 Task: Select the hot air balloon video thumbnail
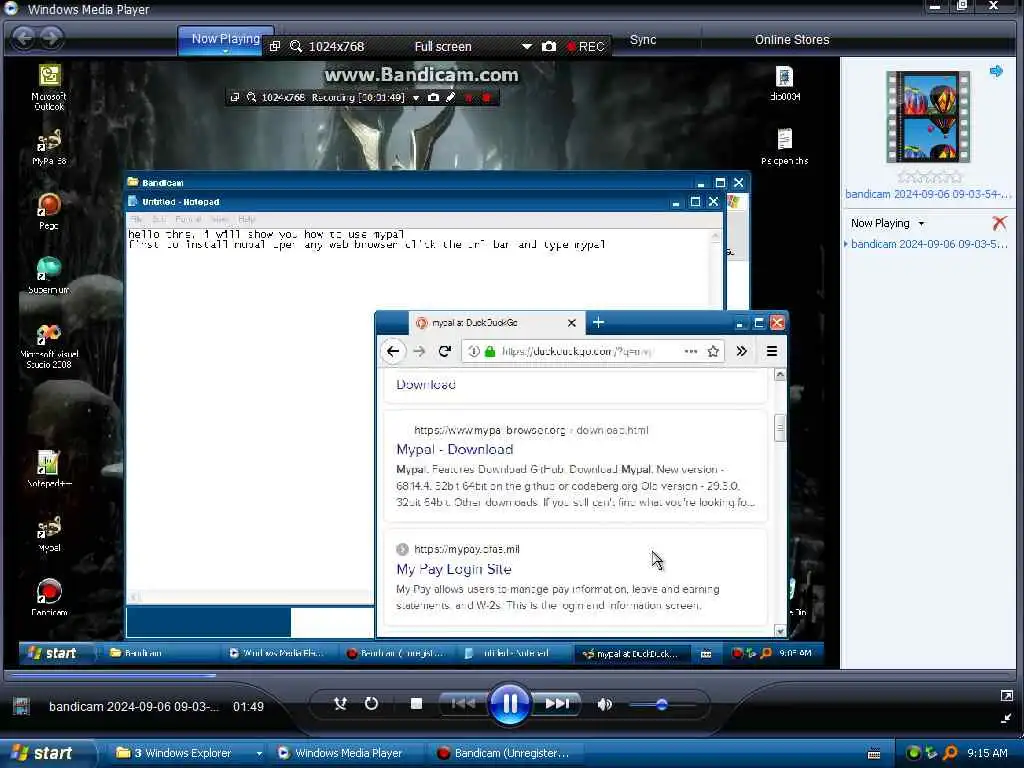[x=928, y=117]
